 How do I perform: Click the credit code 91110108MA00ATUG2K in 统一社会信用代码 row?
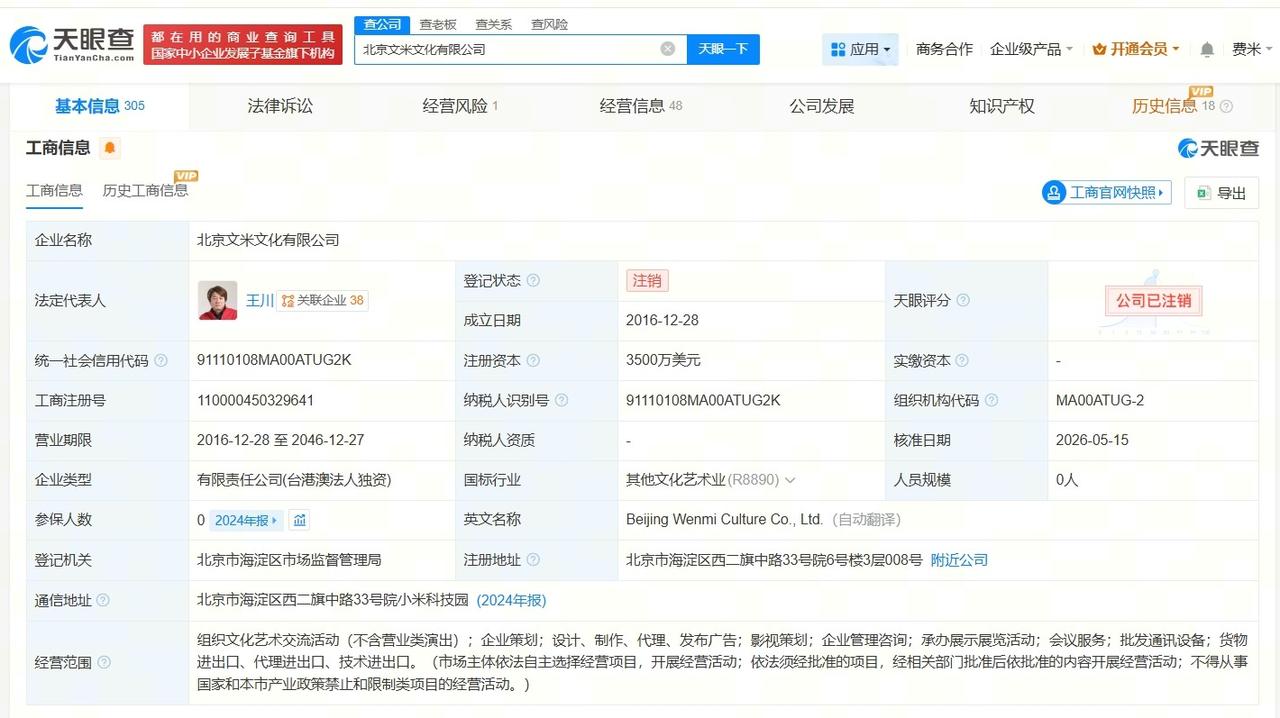pyautogui.click(x=275, y=360)
